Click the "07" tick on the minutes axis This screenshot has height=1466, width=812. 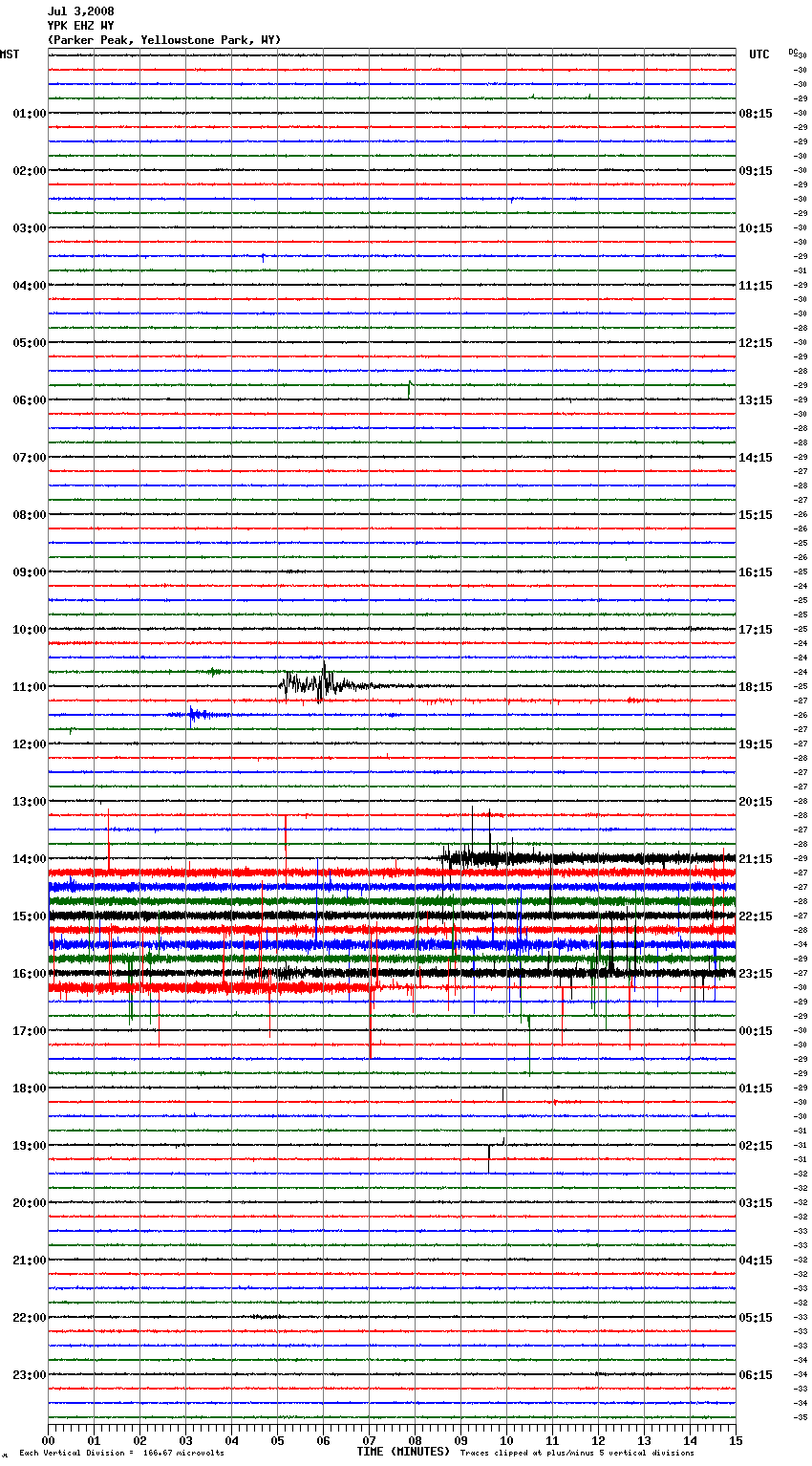pyautogui.click(x=369, y=1440)
